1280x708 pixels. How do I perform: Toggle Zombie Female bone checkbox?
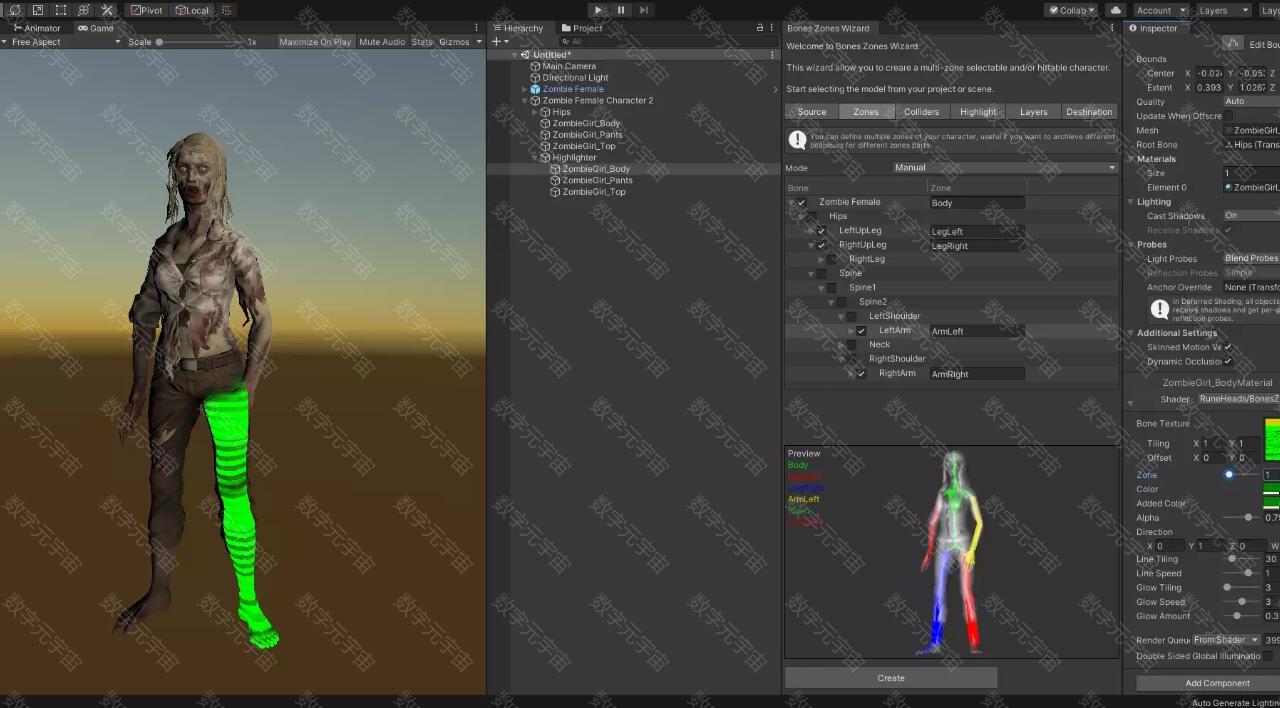801,203
